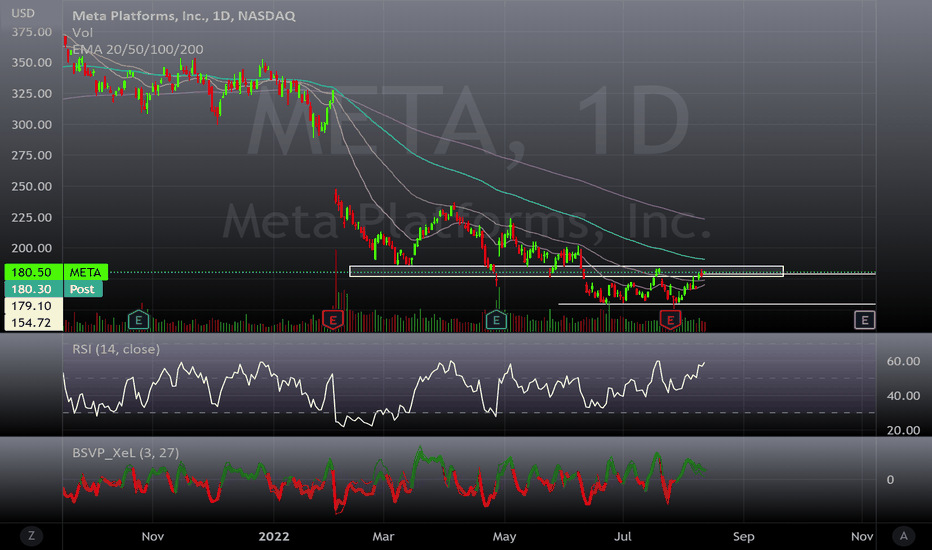Screen dimensions: 932x550
Task: Click the 250.00 price scale value
Action: (x=32, y=186)
